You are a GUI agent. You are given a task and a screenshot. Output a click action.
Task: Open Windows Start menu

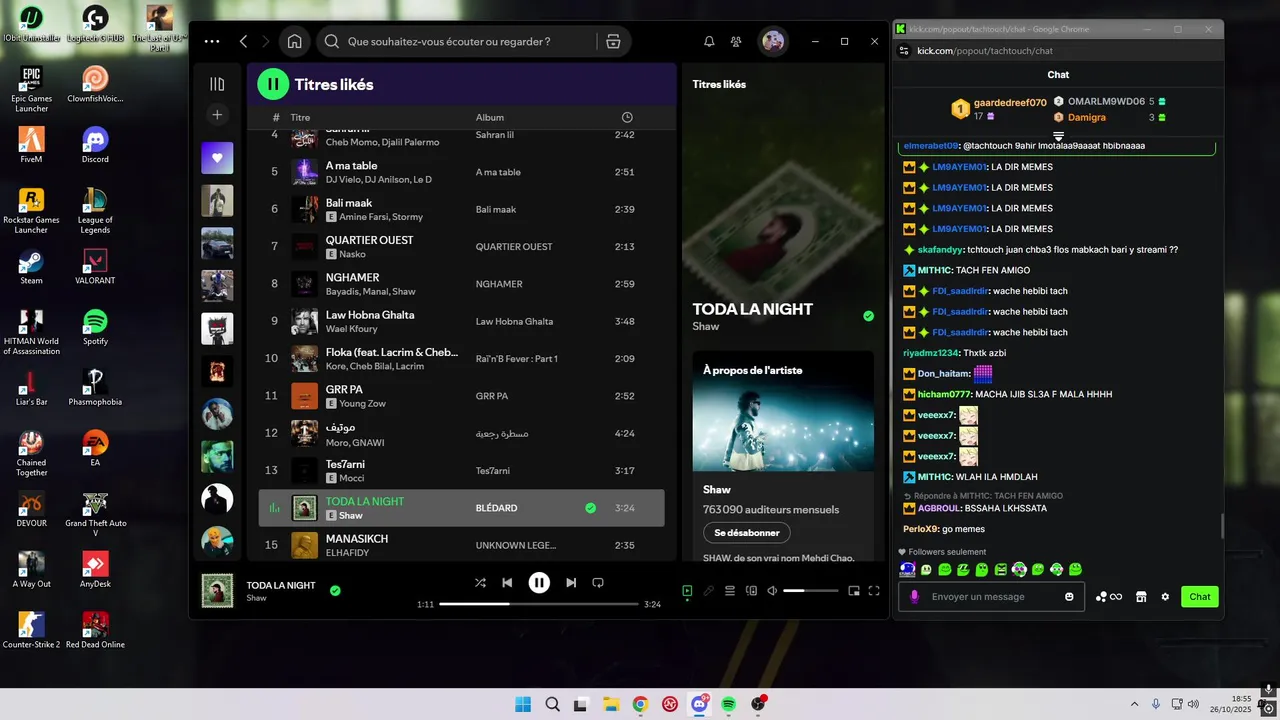coord(523,704)
